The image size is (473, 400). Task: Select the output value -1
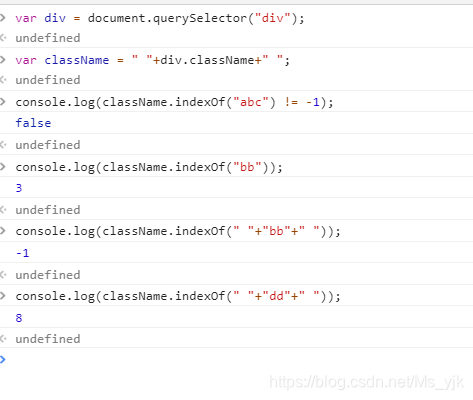pyautogui.click(x=22, y=253)
